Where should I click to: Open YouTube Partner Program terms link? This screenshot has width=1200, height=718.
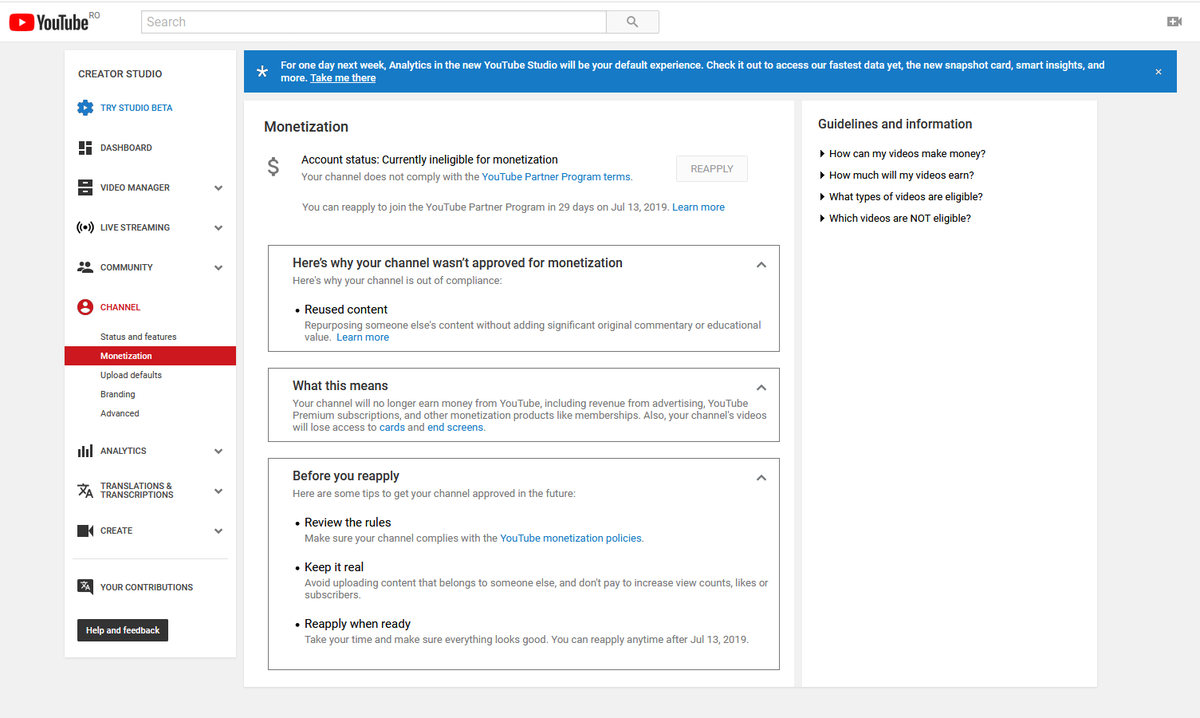coord(556,177)
